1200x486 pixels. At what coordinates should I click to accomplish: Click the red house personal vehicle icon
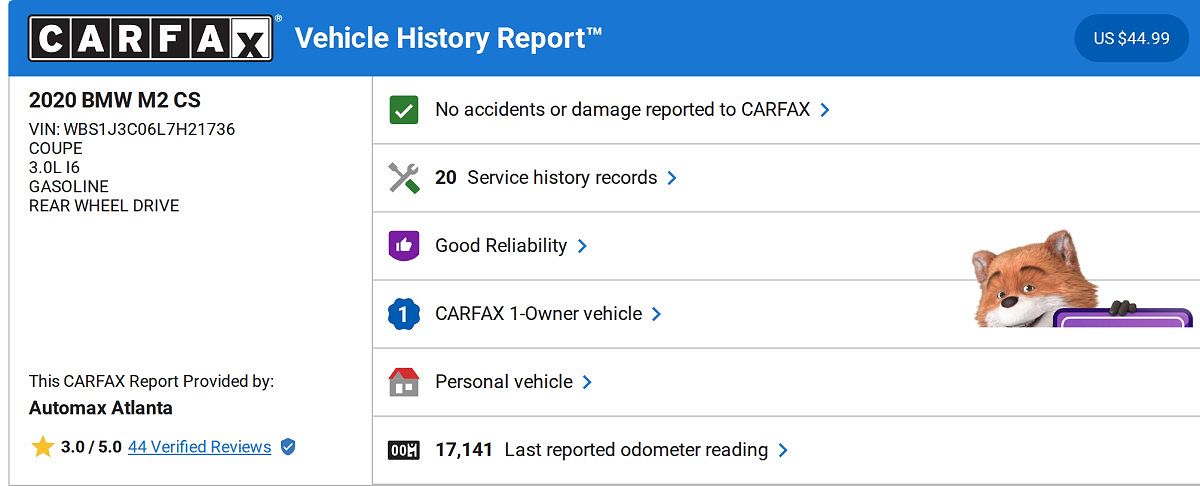[403, 382]
